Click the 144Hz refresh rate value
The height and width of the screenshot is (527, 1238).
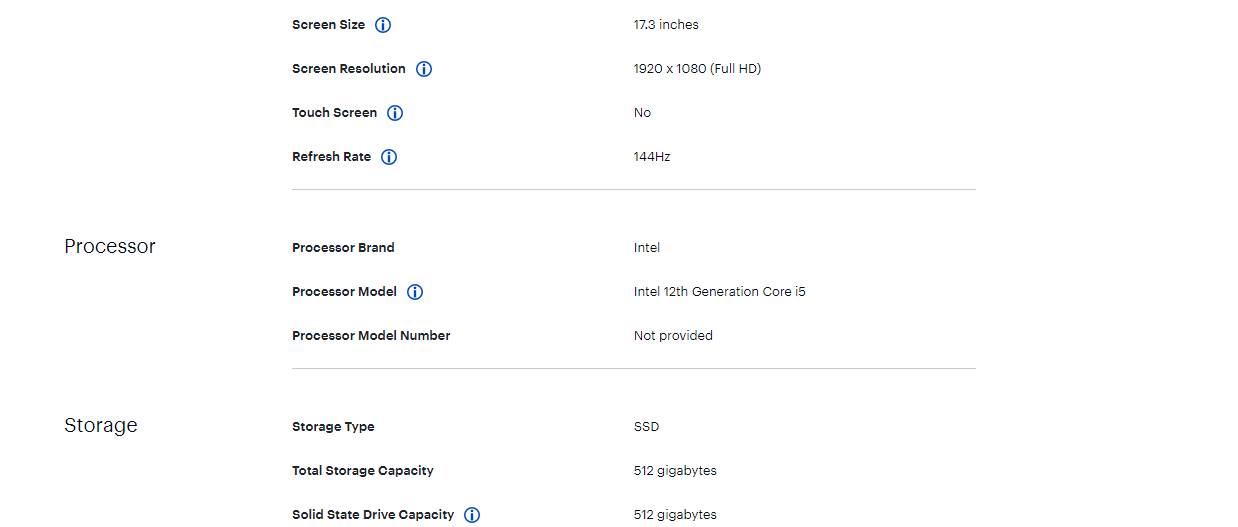[652, 157]
